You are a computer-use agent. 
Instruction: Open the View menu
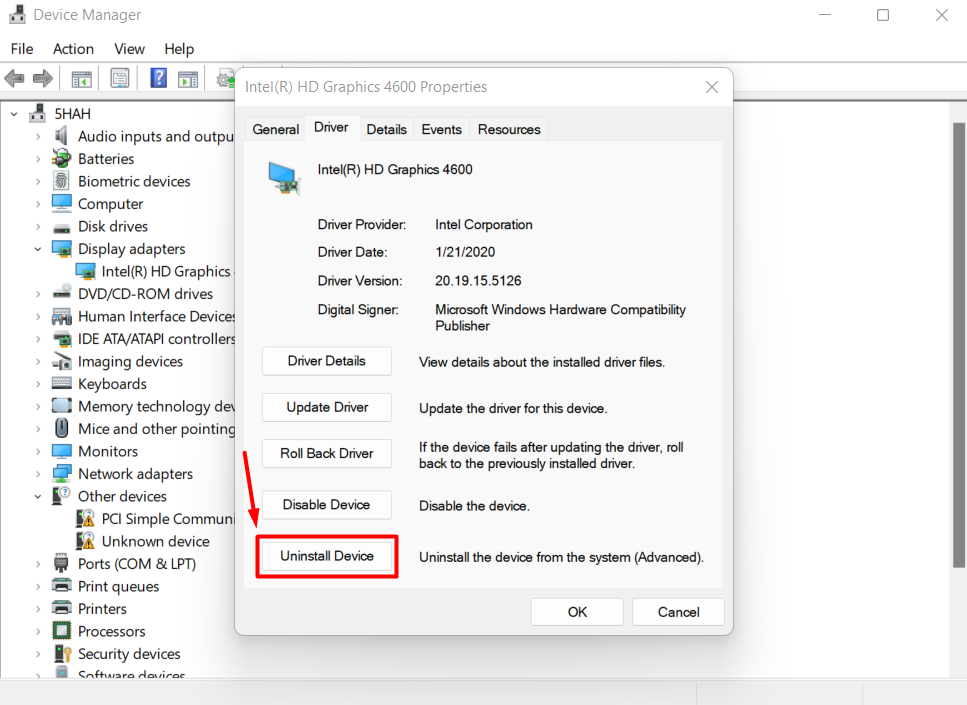(x=130, y=49)
